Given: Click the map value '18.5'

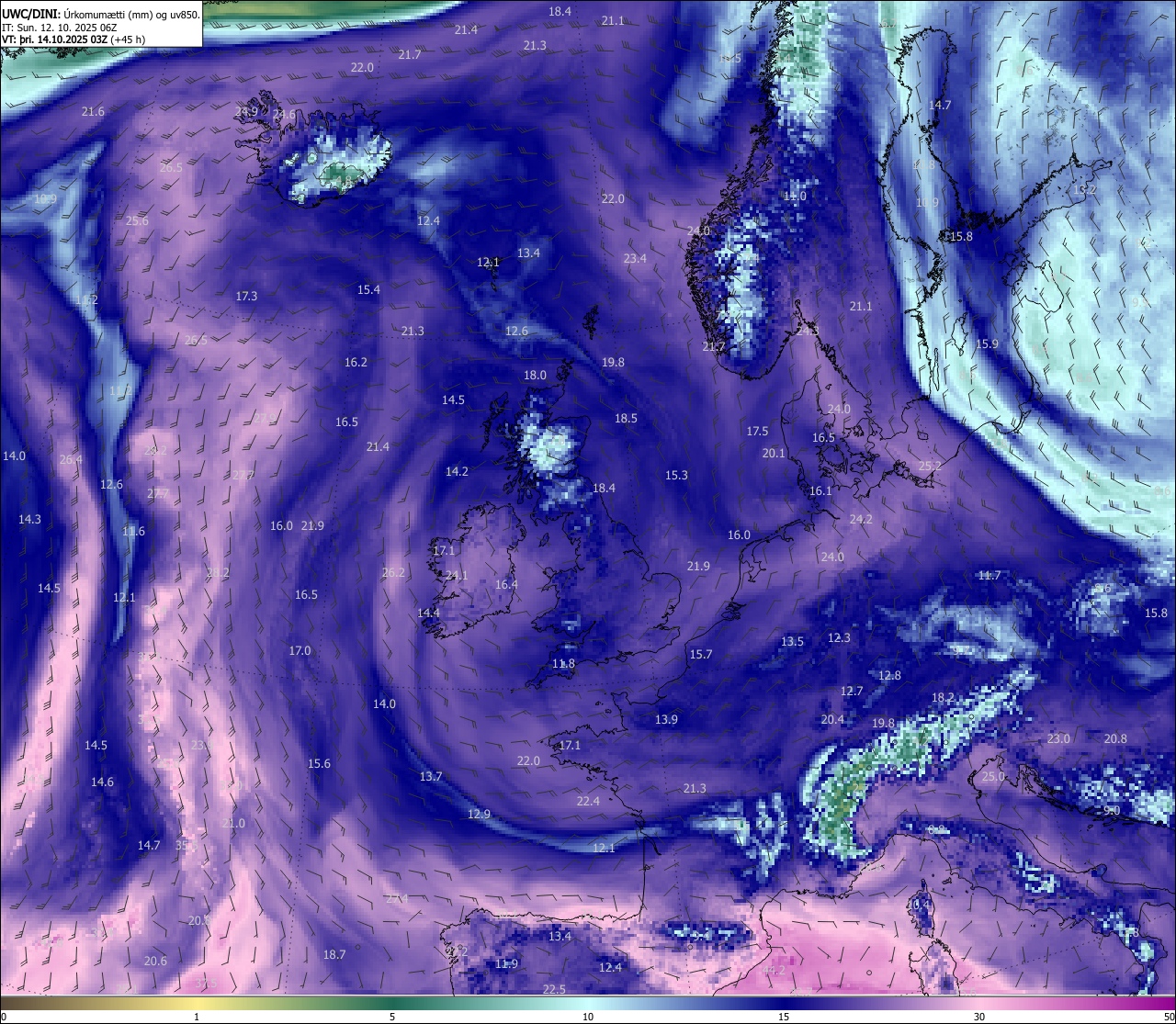Looking at the screenshot, I should click(x=626, y=419).
